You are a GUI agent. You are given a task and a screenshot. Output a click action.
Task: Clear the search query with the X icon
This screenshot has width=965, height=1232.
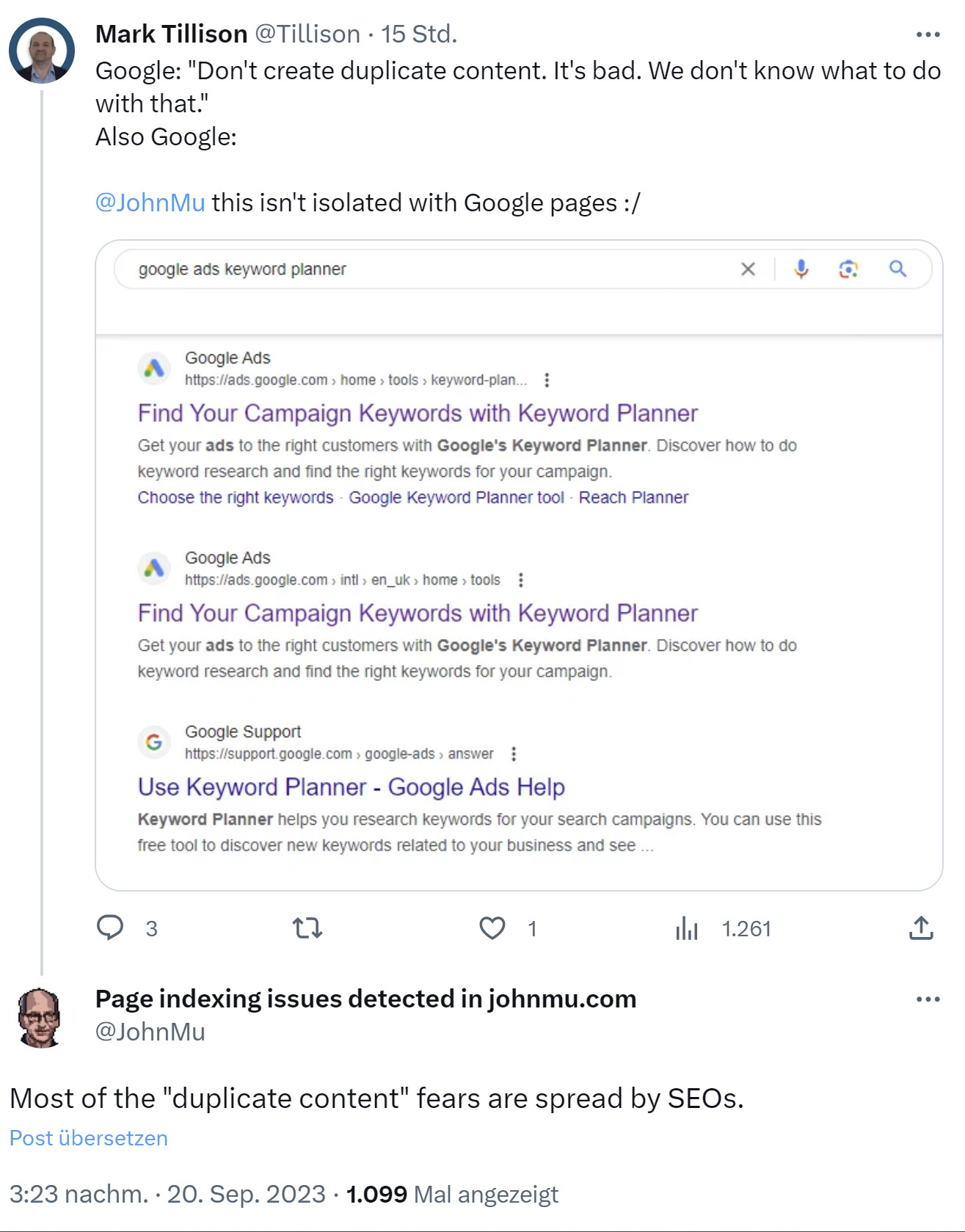pyautogui.click(x=748, y=269)
